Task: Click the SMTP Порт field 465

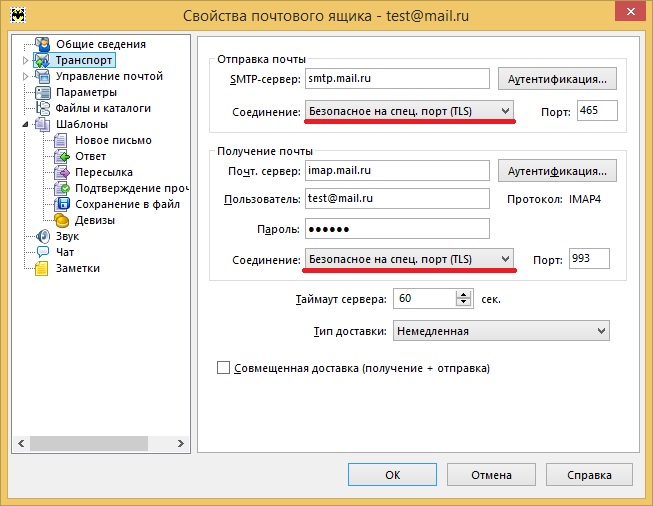Action: [x=597, y=111]
